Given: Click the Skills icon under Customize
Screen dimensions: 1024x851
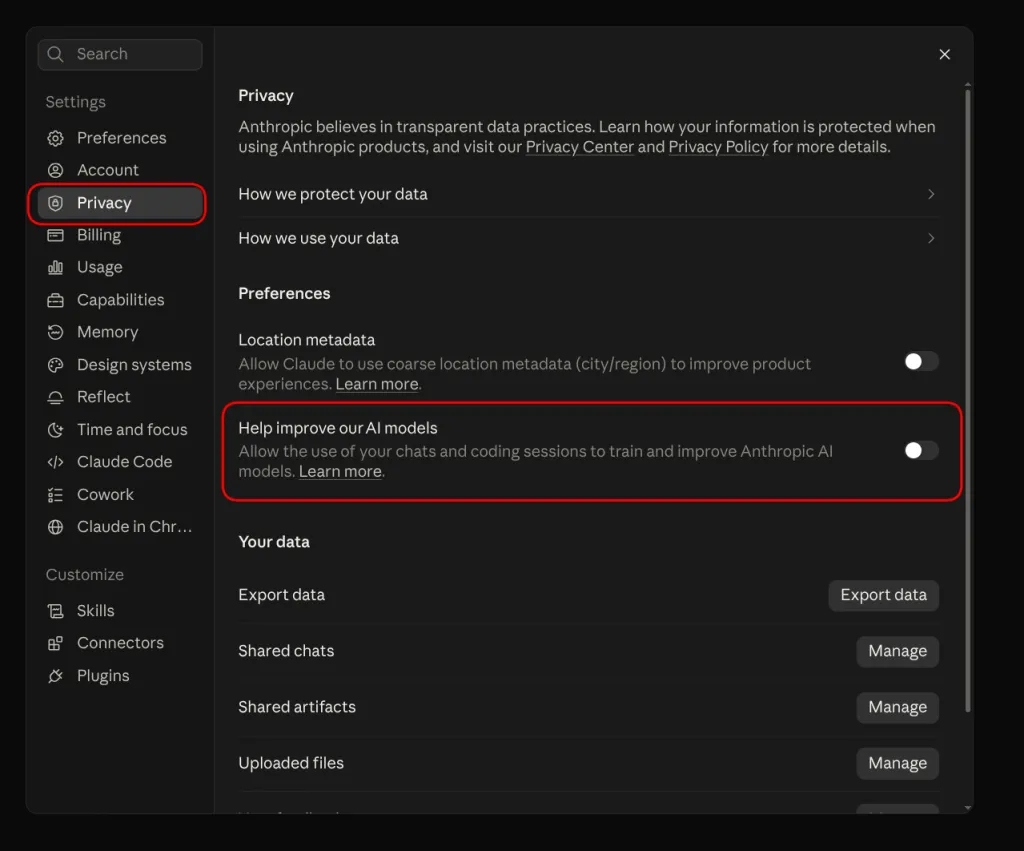Looking at the screenshot, I should tap(56, 611).
